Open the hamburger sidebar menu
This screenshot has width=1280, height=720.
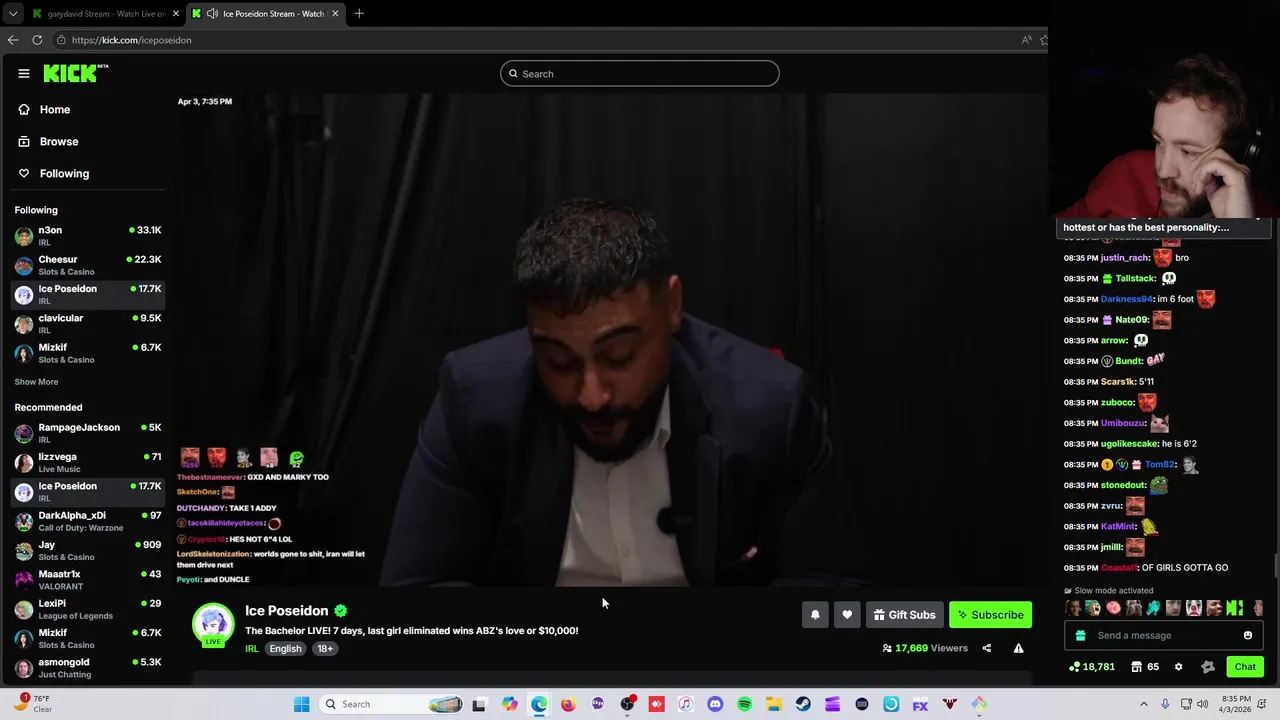pyautogui.click(x=23, y=73)
